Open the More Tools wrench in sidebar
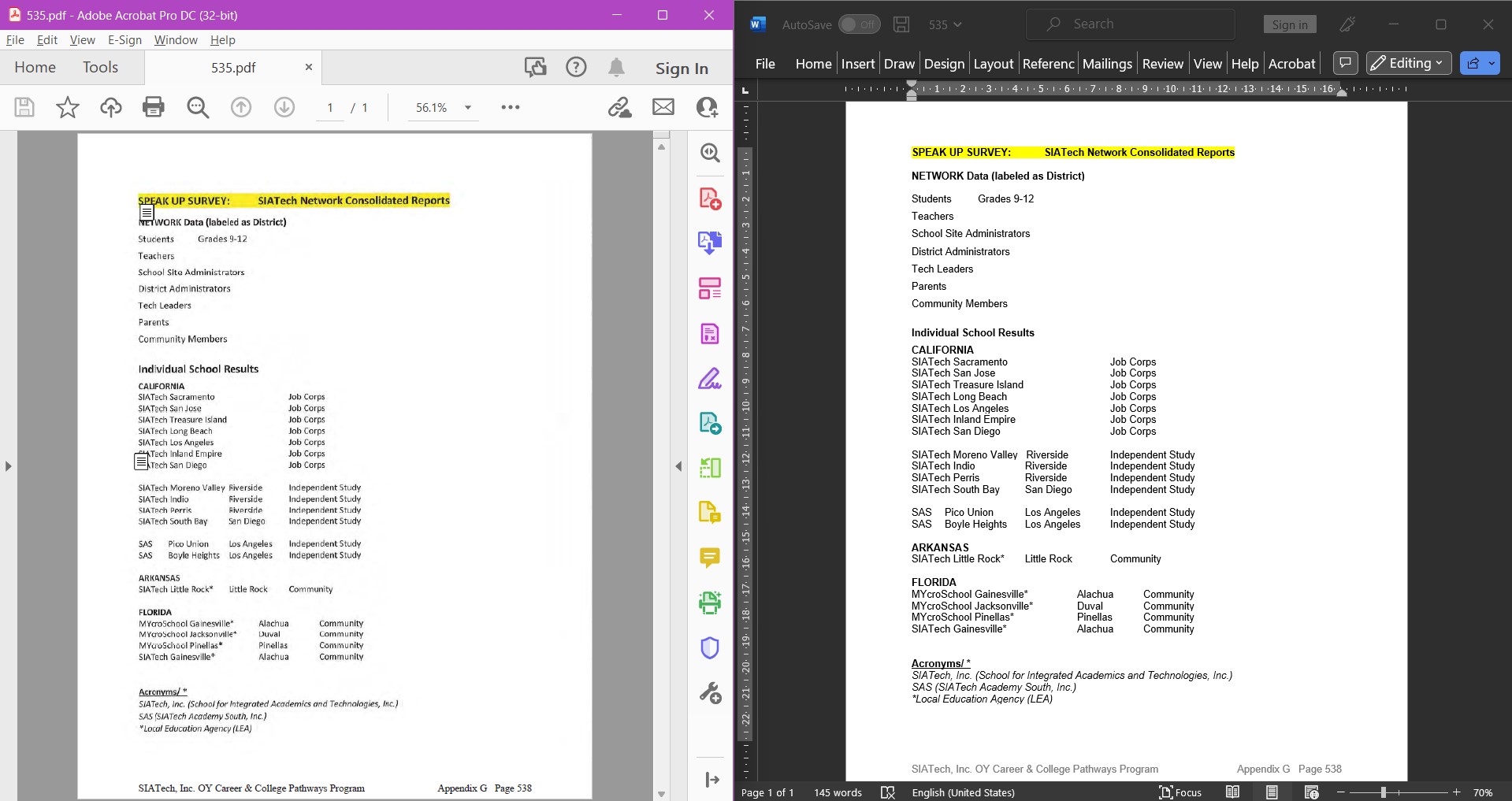Viewport: 1512px width, 801px height. (710, 693)
